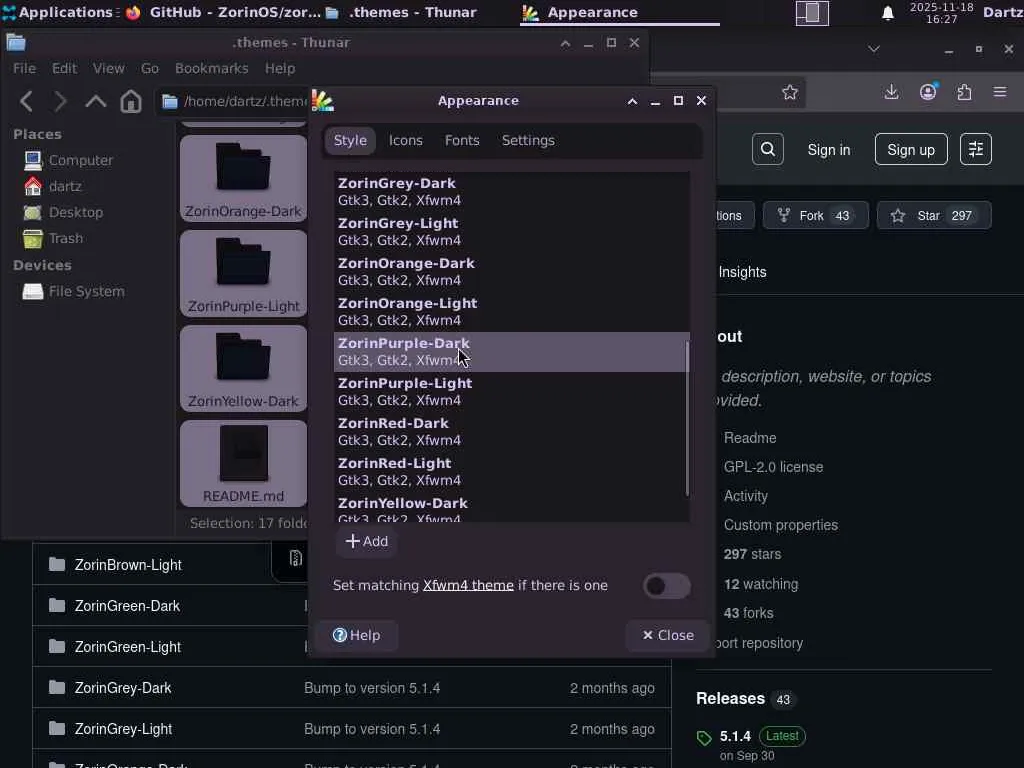Screen dimensions: 1024x768
Task: Open notifications bell in top panel
Action: (888, 13)
